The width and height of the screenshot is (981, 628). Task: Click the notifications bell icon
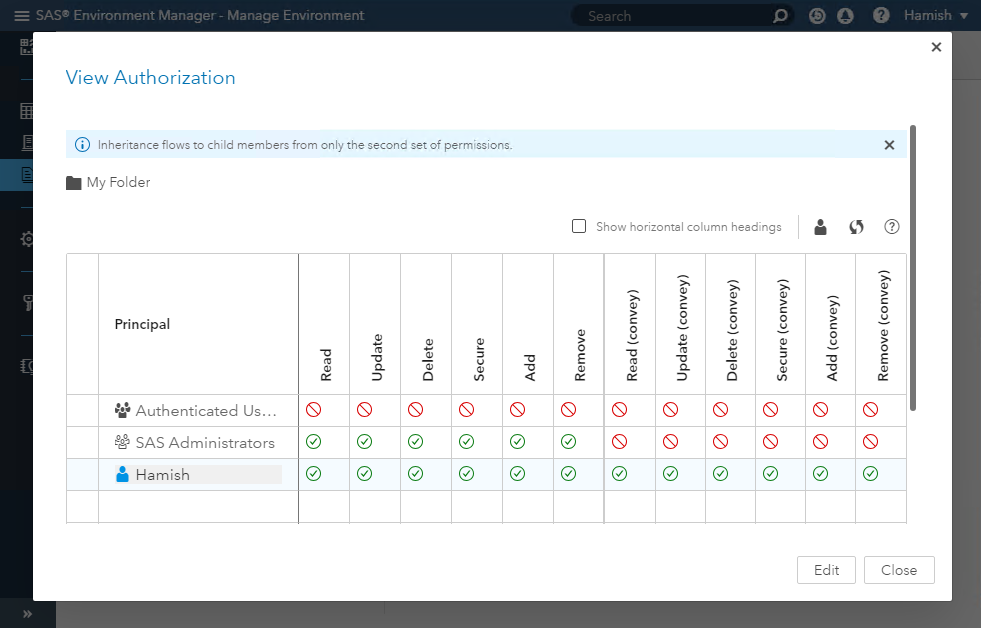(845, 16)
